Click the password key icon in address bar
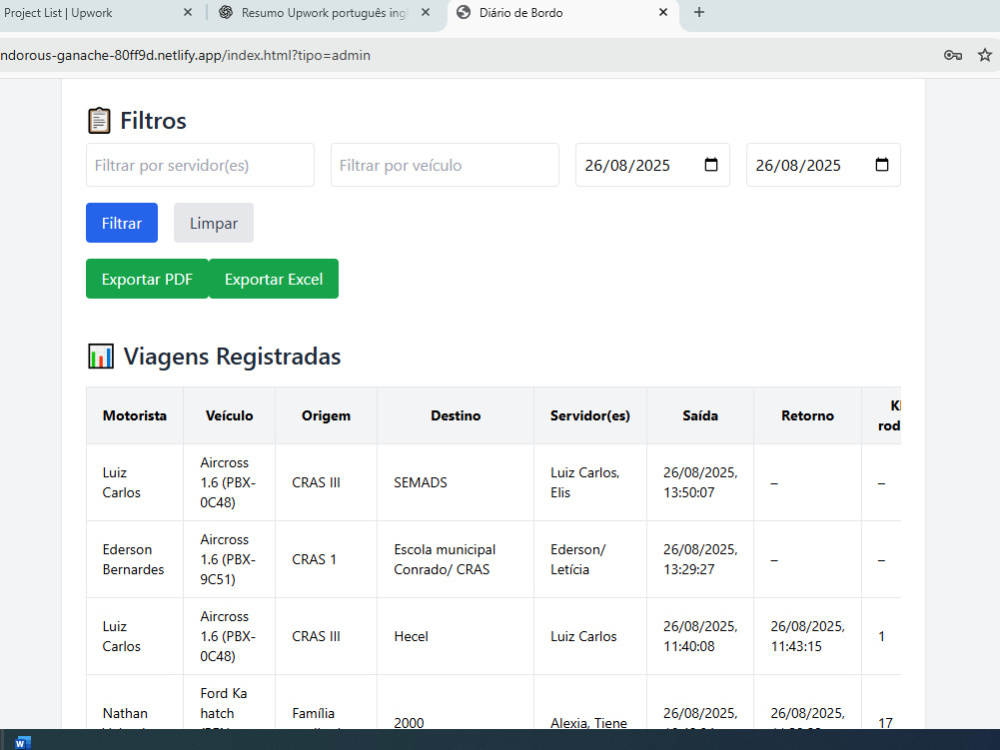This screenshot has width=1000, height=750. 952,55
